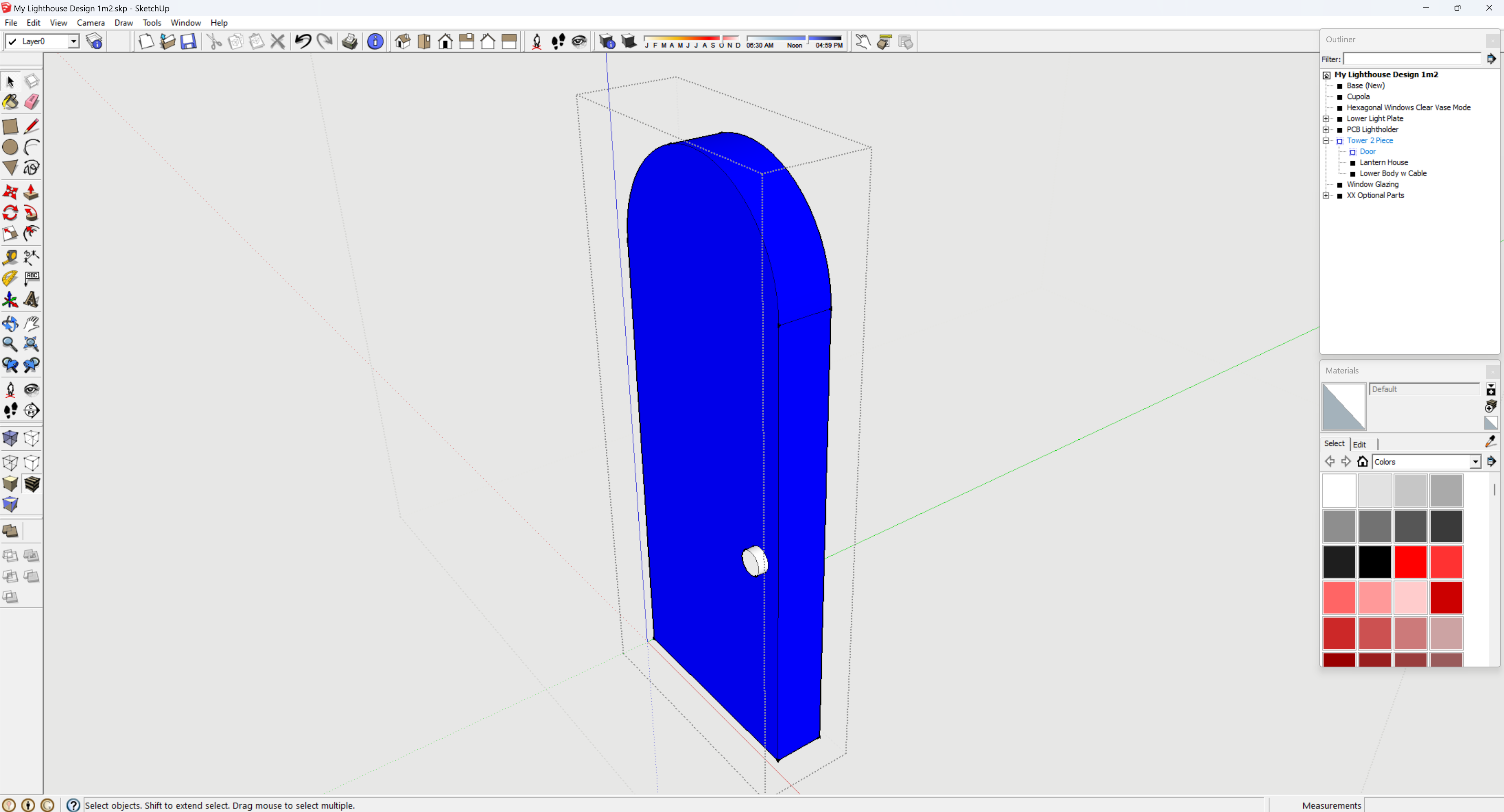1504x812 pixels.
Task: Select the Zoom Extents tool
Action: (31, 344)
